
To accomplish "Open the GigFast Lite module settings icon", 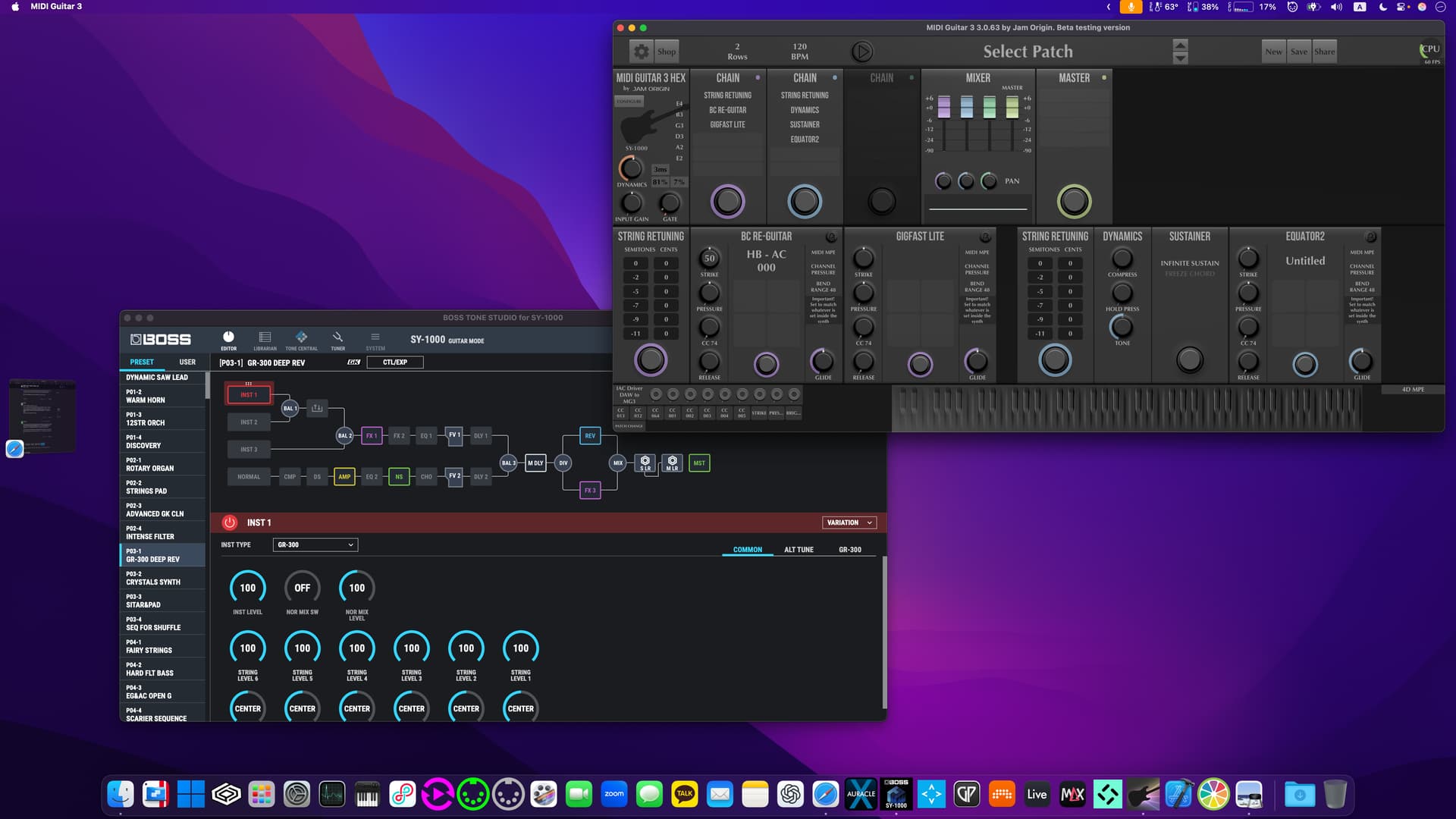I will 985,237.
